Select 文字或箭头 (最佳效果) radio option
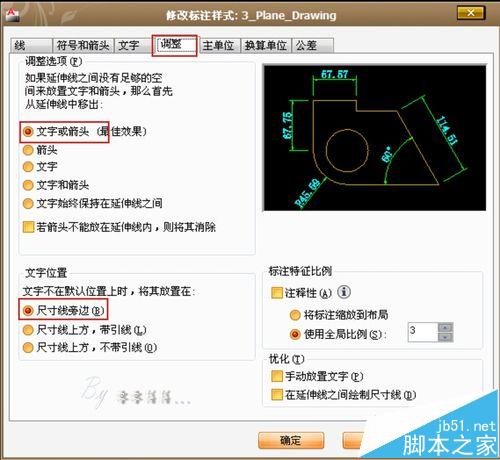This screenshot has height=460, width=500. pos(28,132)
